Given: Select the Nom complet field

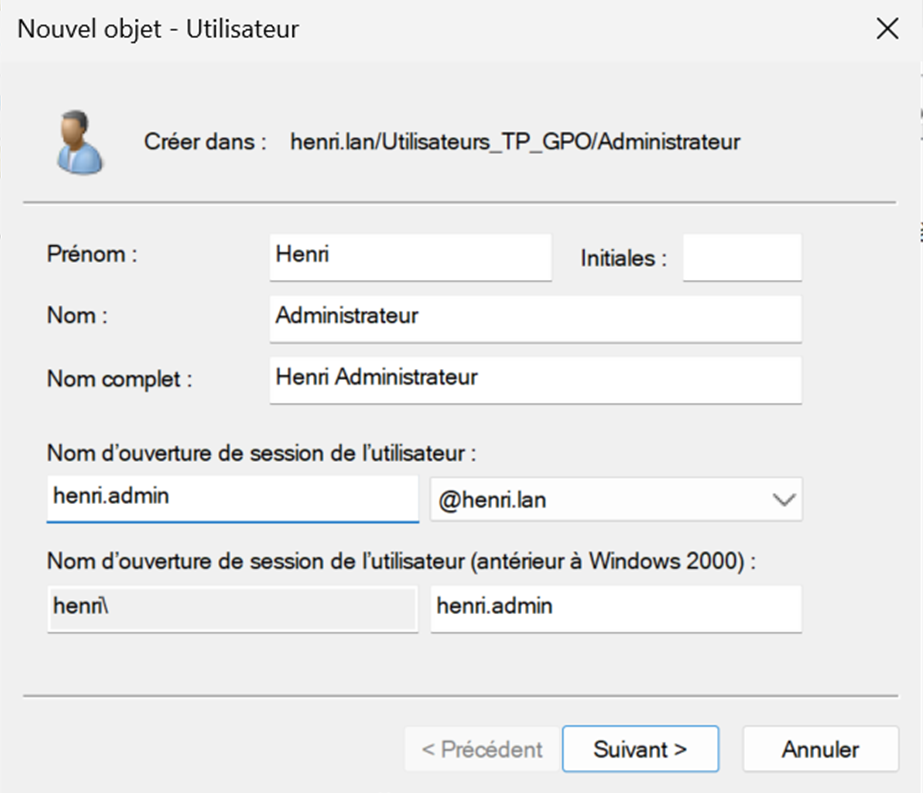Looking at the screenshot, I should [536, 380].
